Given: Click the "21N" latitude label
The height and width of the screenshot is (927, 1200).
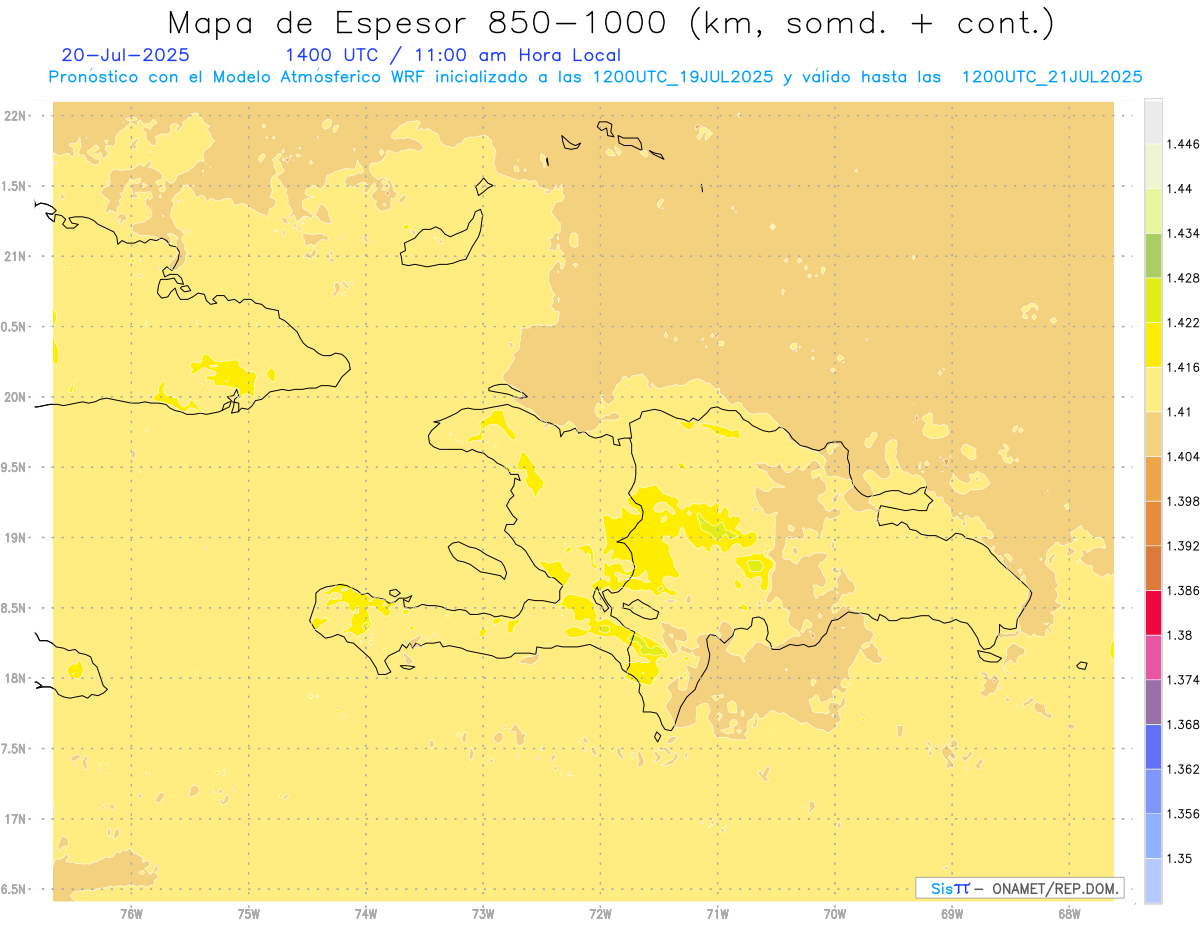Looking at the screenshot, I should pyautogui.click(x=15, y=256).
